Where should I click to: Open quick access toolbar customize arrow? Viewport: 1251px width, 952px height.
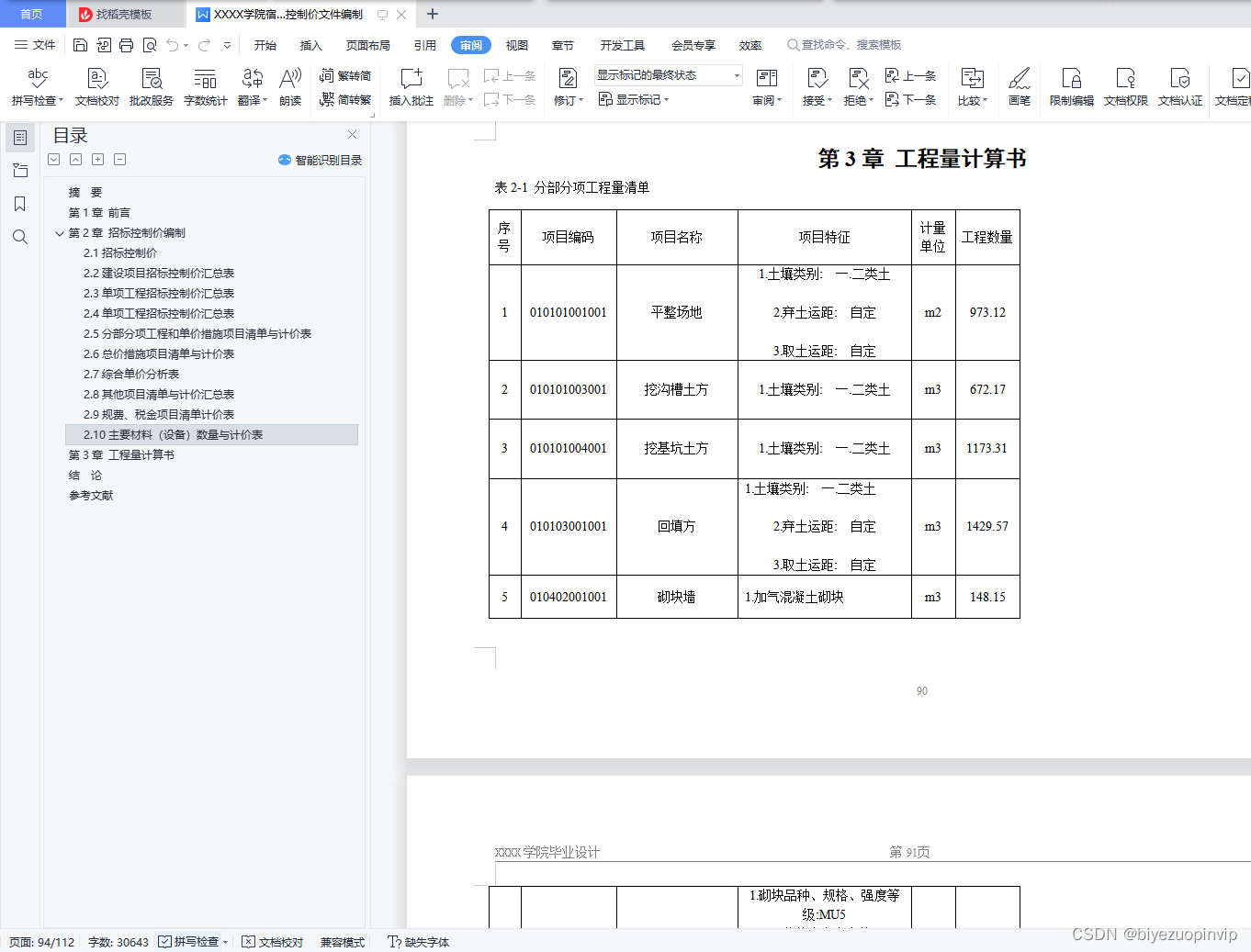tap(227, 45)
